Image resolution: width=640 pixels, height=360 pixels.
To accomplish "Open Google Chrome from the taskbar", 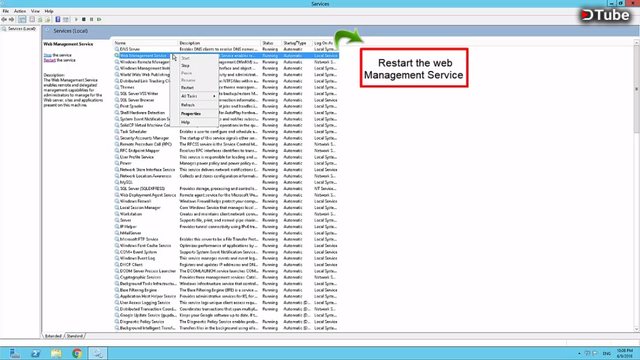I will (x=77, y=353).
